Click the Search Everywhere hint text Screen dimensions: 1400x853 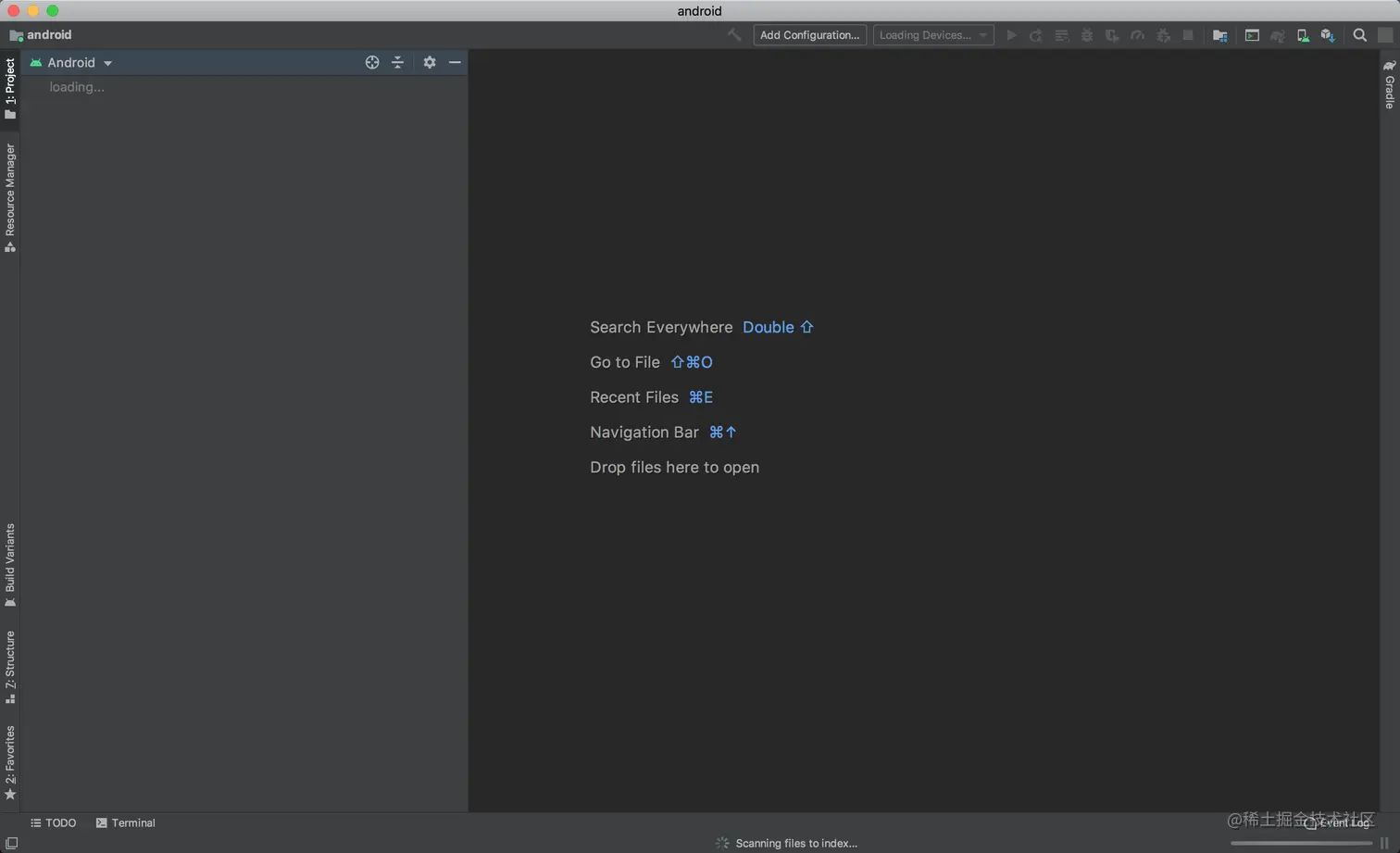[661, 327]
